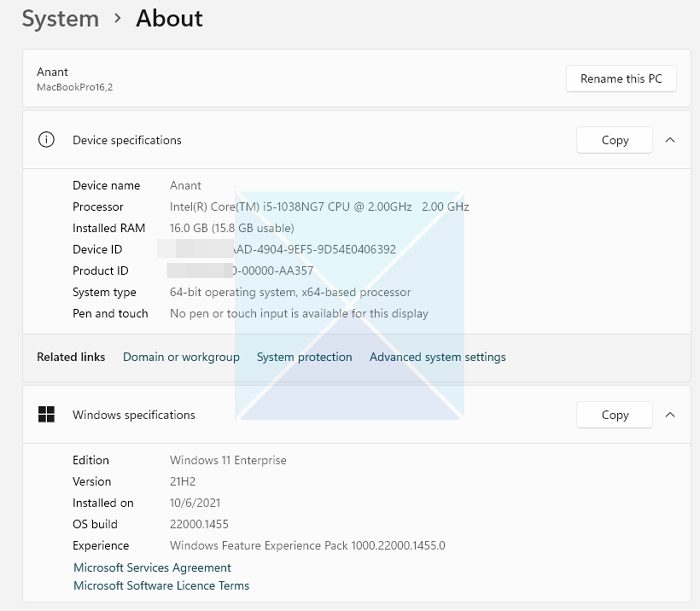The width and height of the screenshot is (700, 611).
Task: Select the Device ID value ending 9D54E0406392
Action: 315,249
